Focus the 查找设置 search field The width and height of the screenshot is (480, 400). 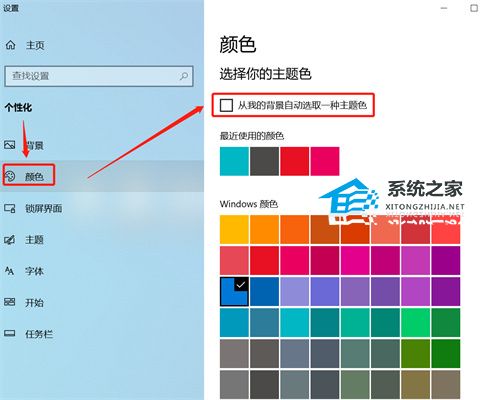[99, 76]
